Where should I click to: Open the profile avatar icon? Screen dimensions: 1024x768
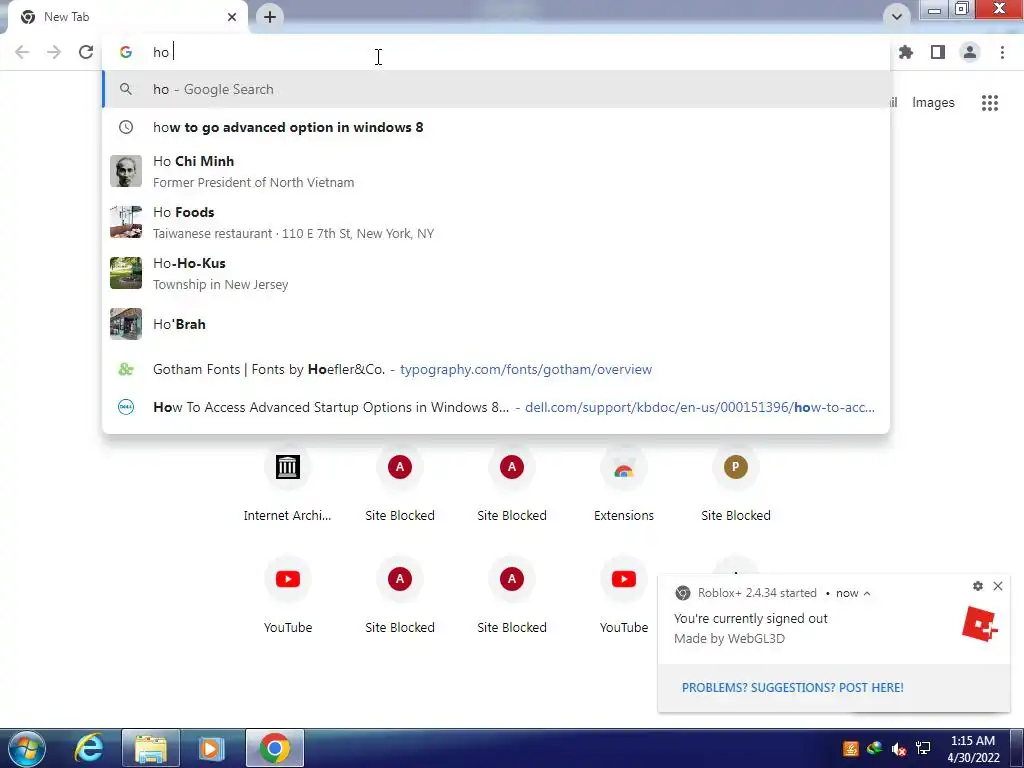pos(970,52)
